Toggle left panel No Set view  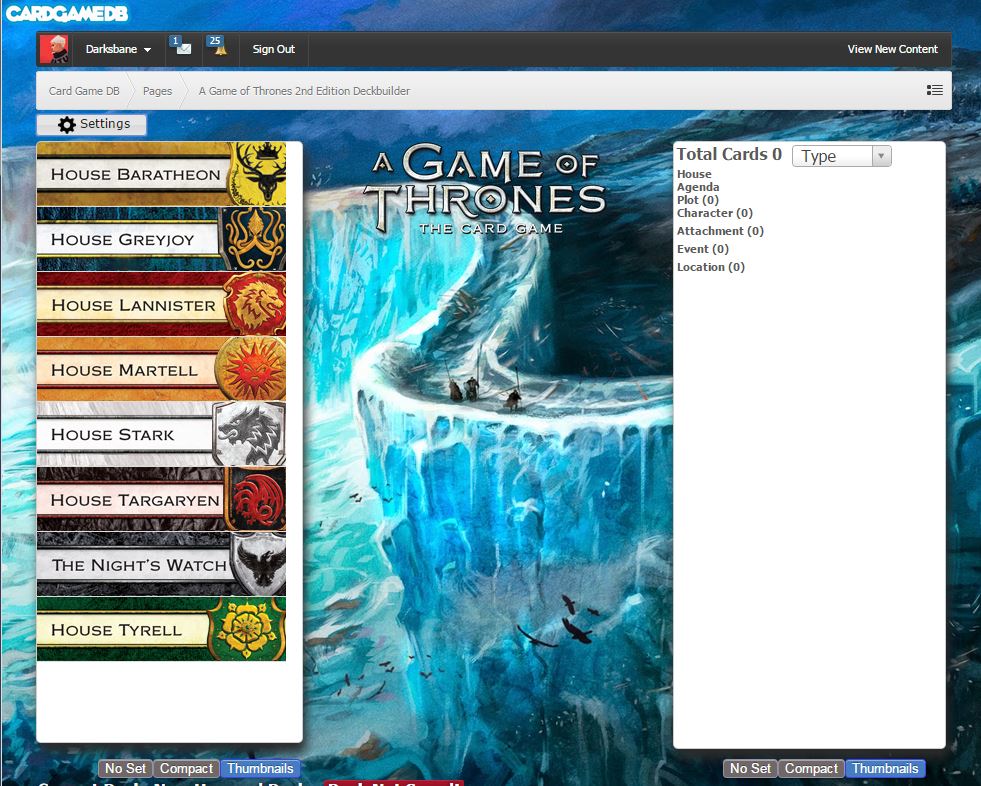[125, 768]
